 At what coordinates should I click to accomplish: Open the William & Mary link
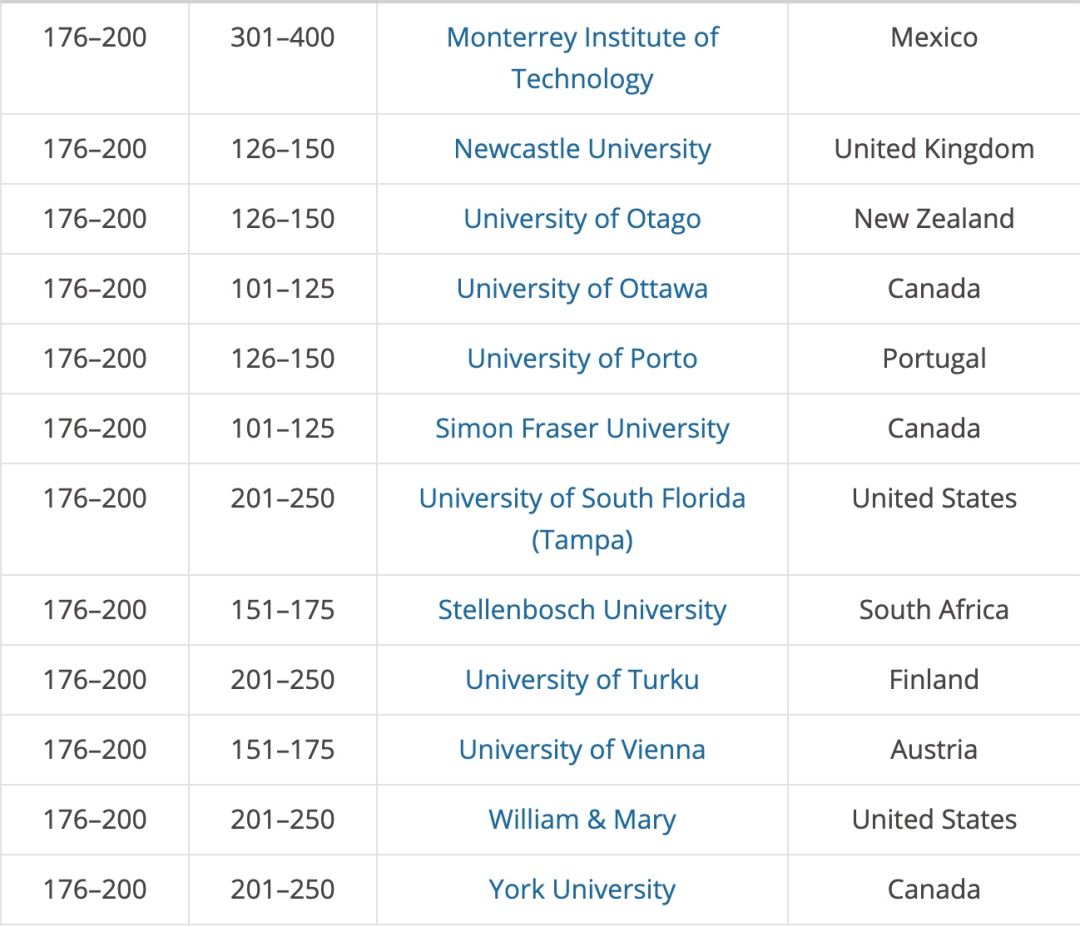(x=582, y=820)
